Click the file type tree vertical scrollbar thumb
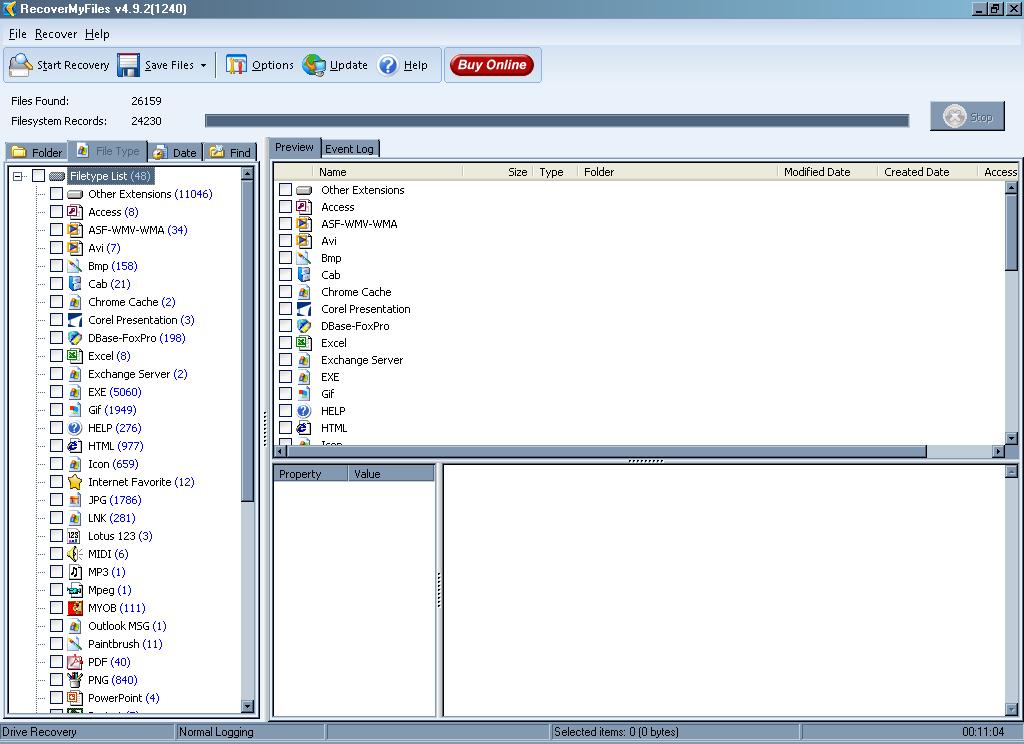The height and width of the screenshot is (744, 1024). 247,341
